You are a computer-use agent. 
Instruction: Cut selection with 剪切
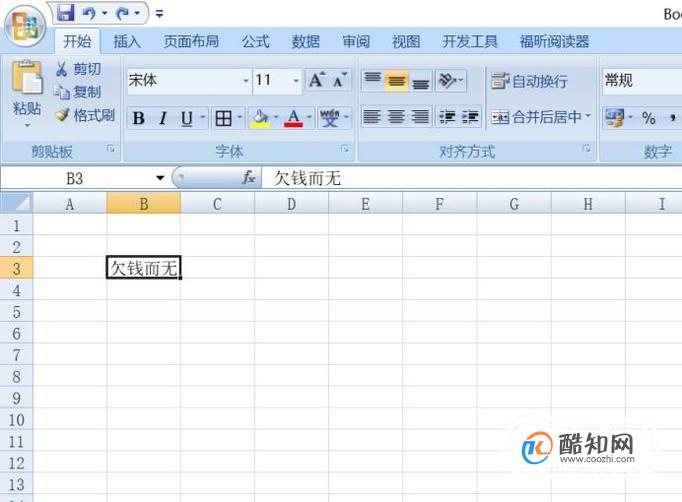coord(78,69)
